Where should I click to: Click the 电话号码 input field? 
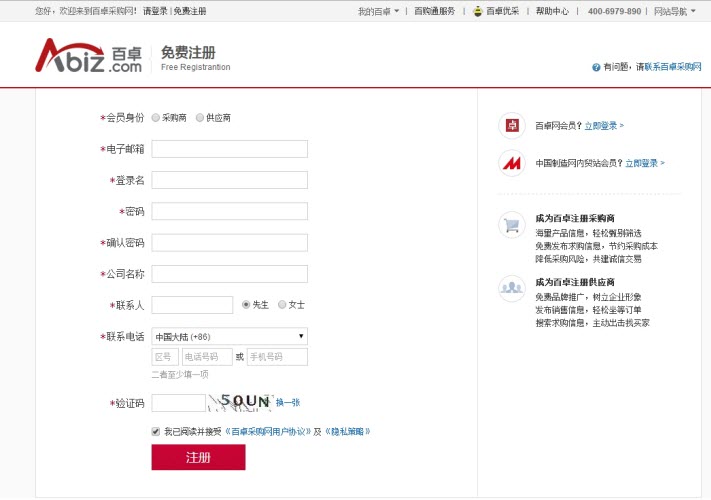point(207,357)
